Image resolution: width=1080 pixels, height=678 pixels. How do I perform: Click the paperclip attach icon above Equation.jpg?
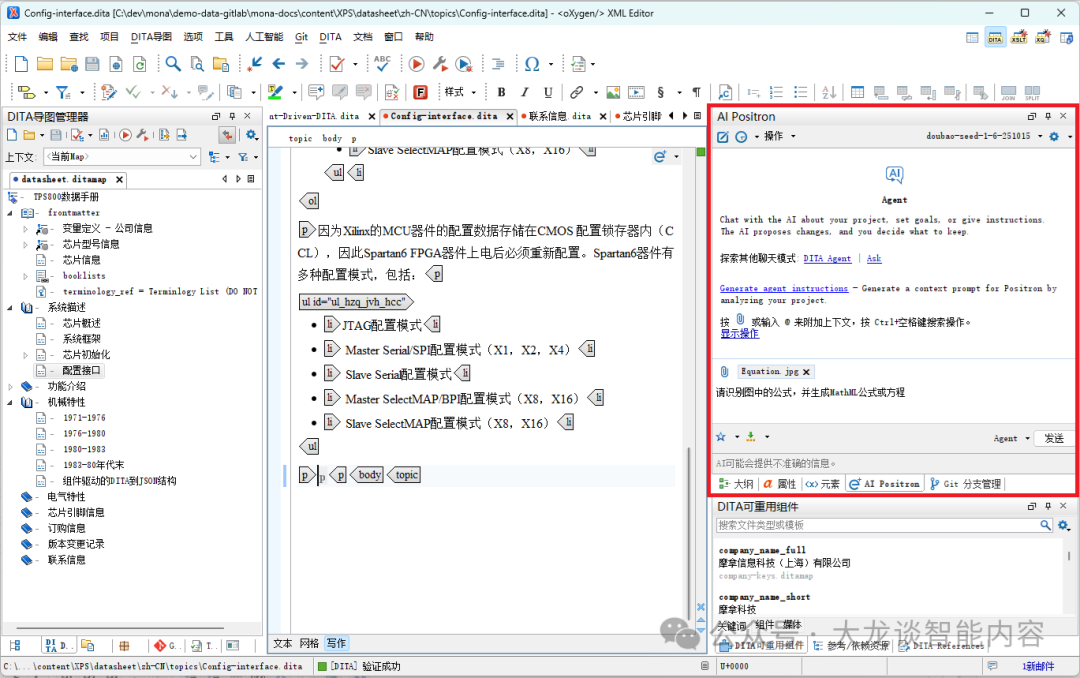[725, 371]
